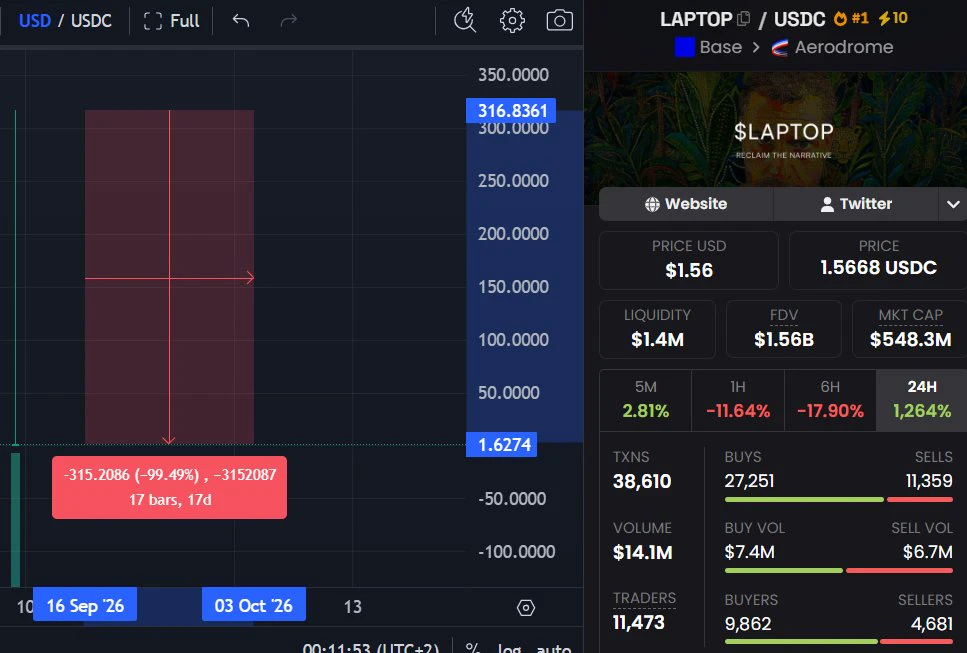The height and width of the screenshot is (653, 967).
Task: Click the buy vol versus sell vol bar
Action: point(839,570)
